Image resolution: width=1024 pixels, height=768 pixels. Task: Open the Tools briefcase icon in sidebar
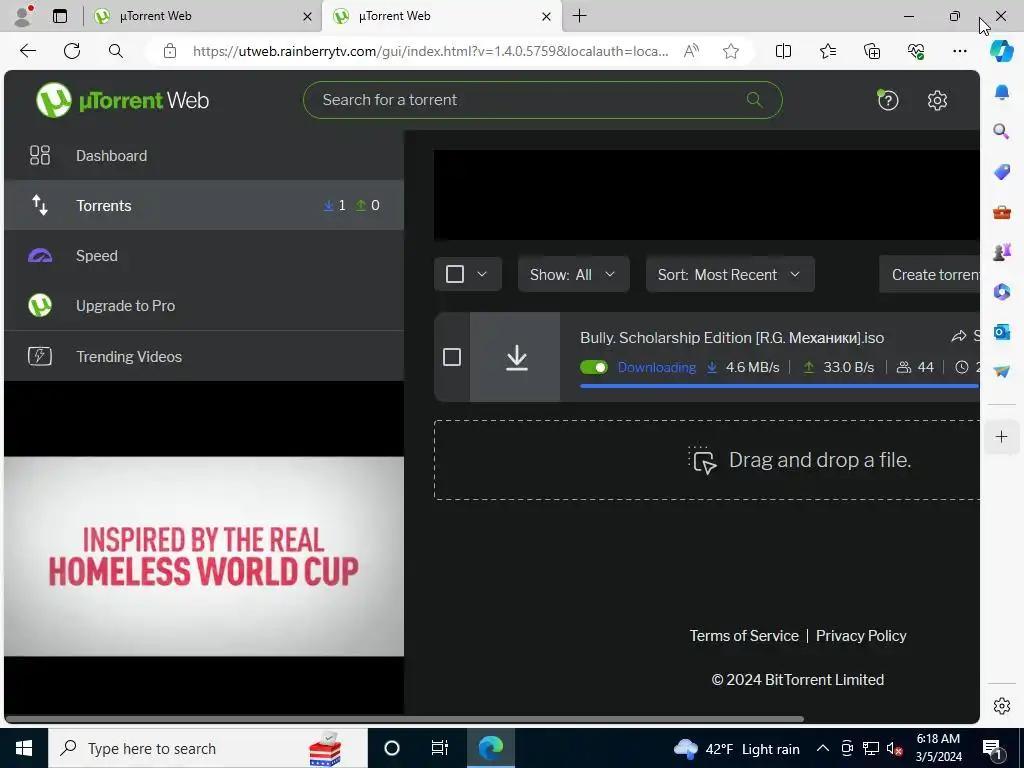[1001, 212]
